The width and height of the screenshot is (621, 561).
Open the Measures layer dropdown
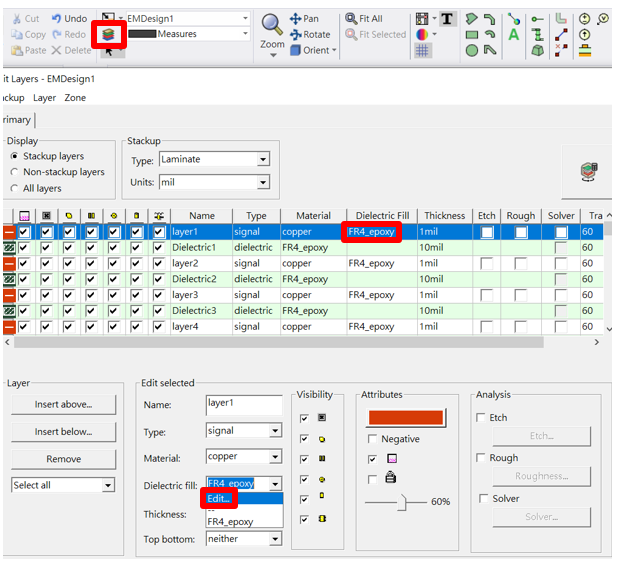coord(245,34)
